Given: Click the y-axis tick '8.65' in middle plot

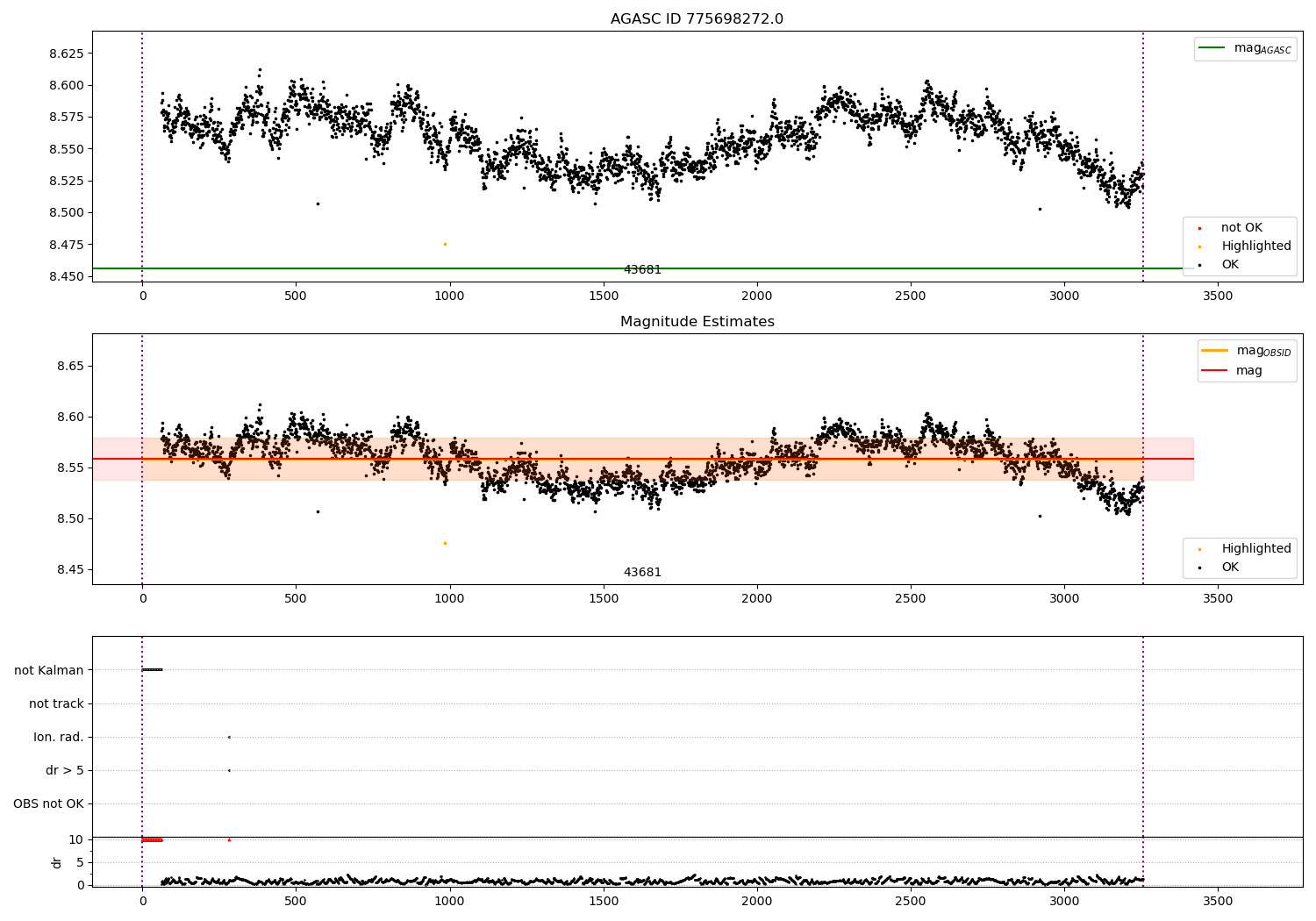Looking at the screenshot, I should click(70, 366).
